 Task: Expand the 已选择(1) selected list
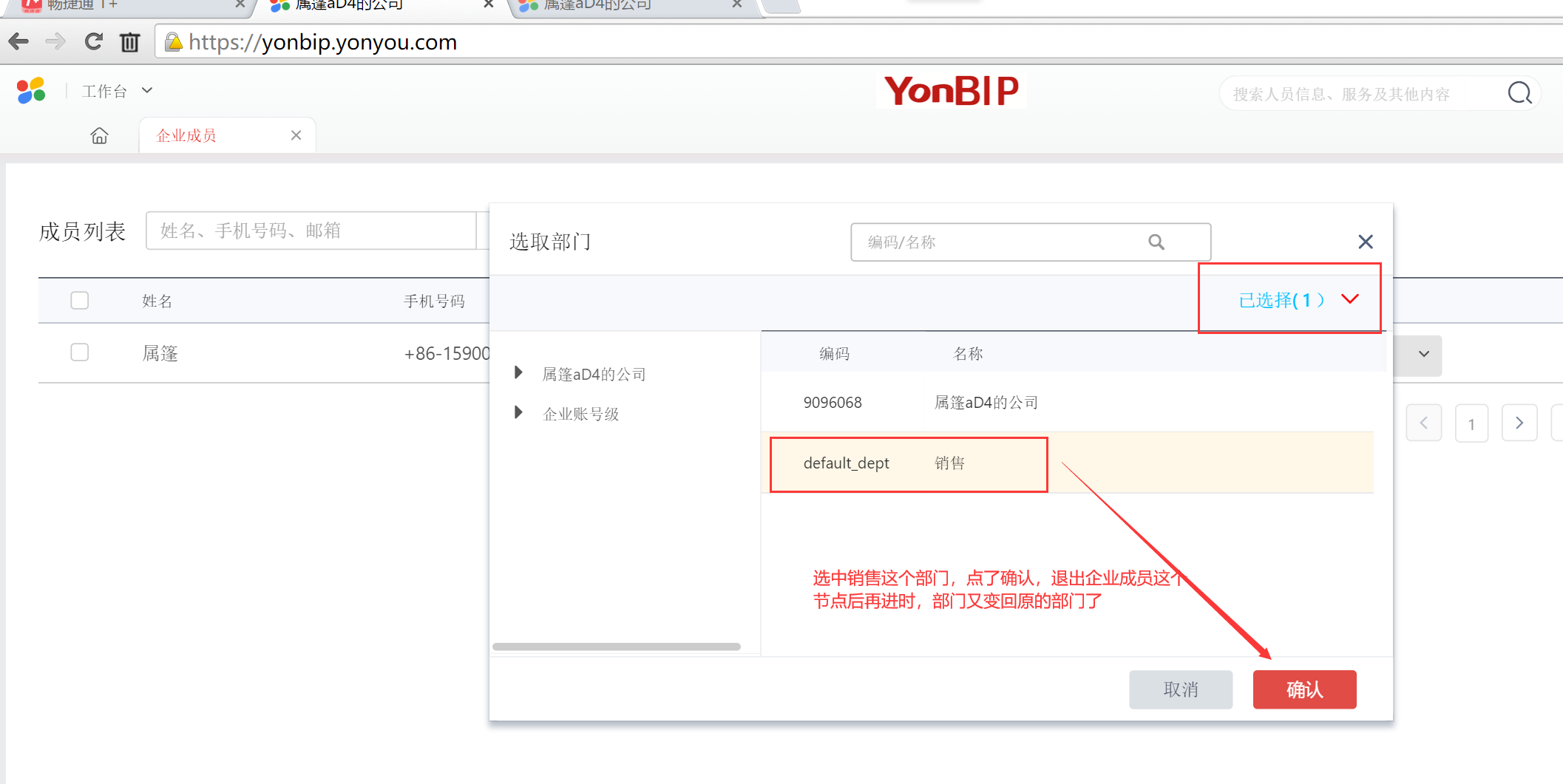point(1298,299)
